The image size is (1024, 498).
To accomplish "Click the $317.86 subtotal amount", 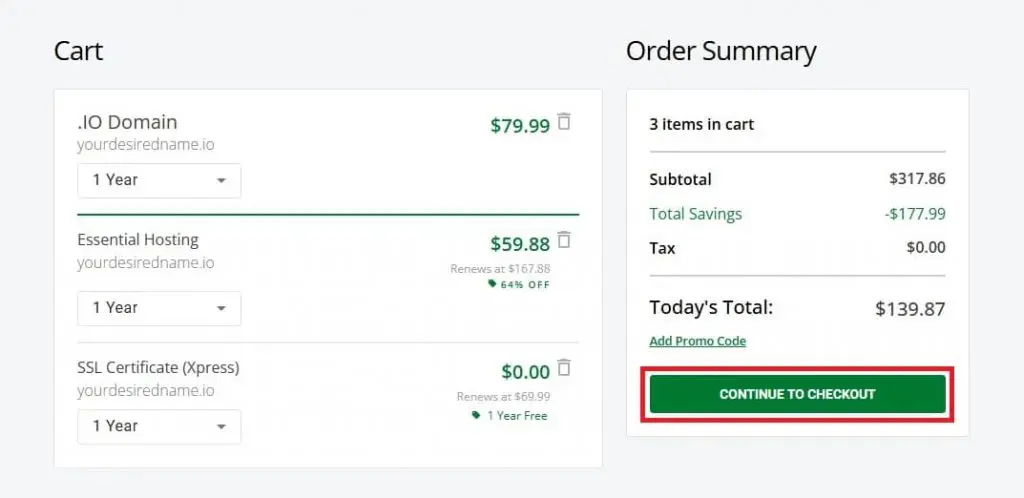I will 917,179.
